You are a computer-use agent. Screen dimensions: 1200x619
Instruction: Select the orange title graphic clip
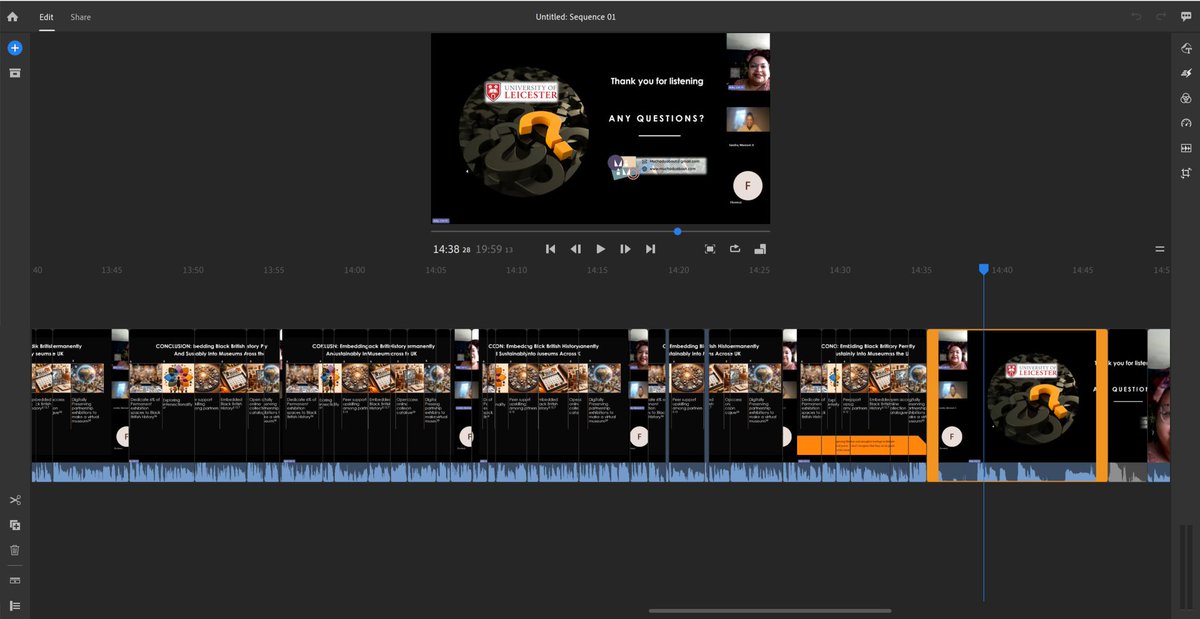(860, 445)
